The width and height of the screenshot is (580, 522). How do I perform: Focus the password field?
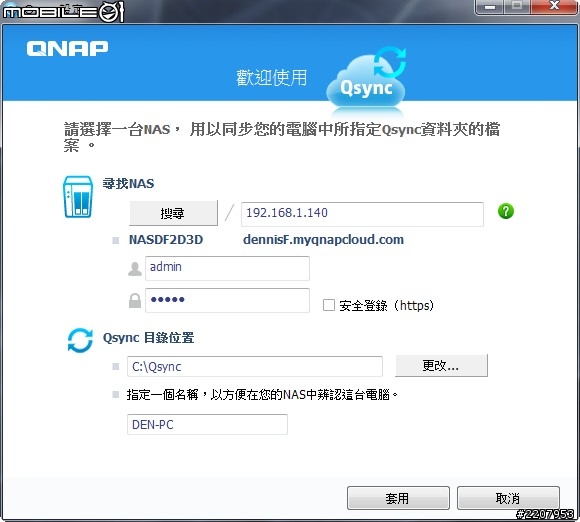pos(227,300)
